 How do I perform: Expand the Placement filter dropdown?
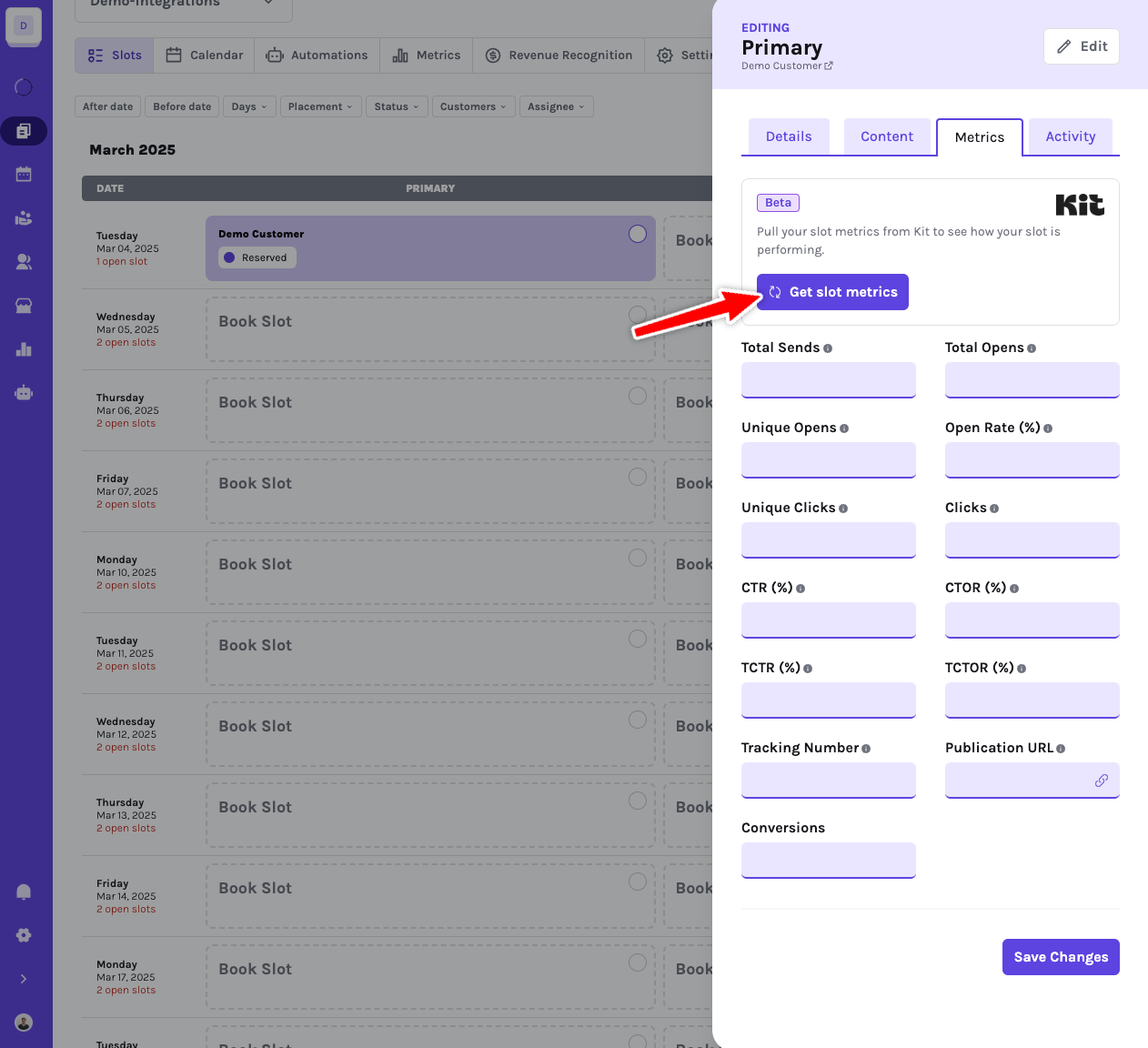pos(320,106)
